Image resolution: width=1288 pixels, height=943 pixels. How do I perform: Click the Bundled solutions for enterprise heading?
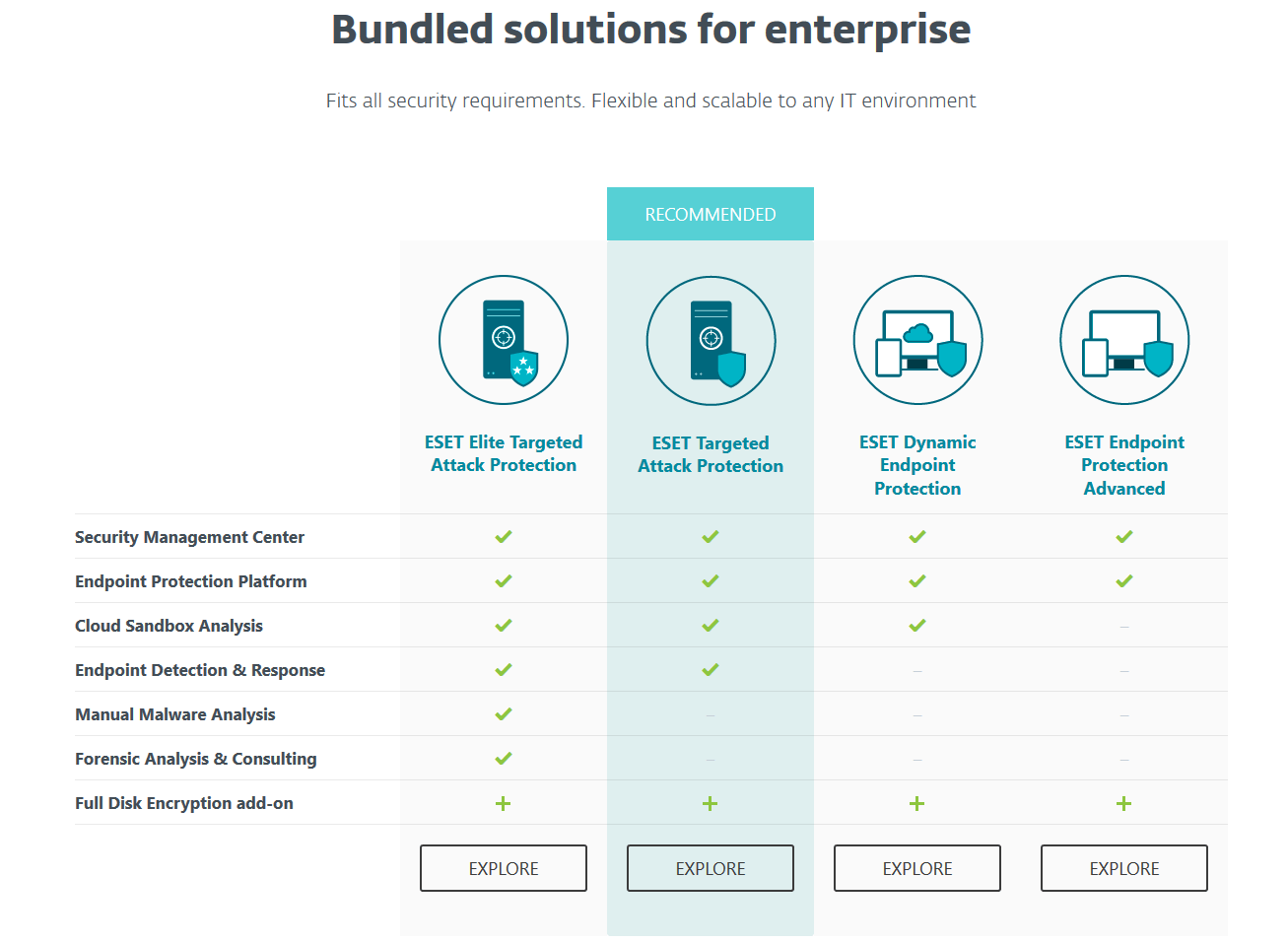(x=651, y=30)
